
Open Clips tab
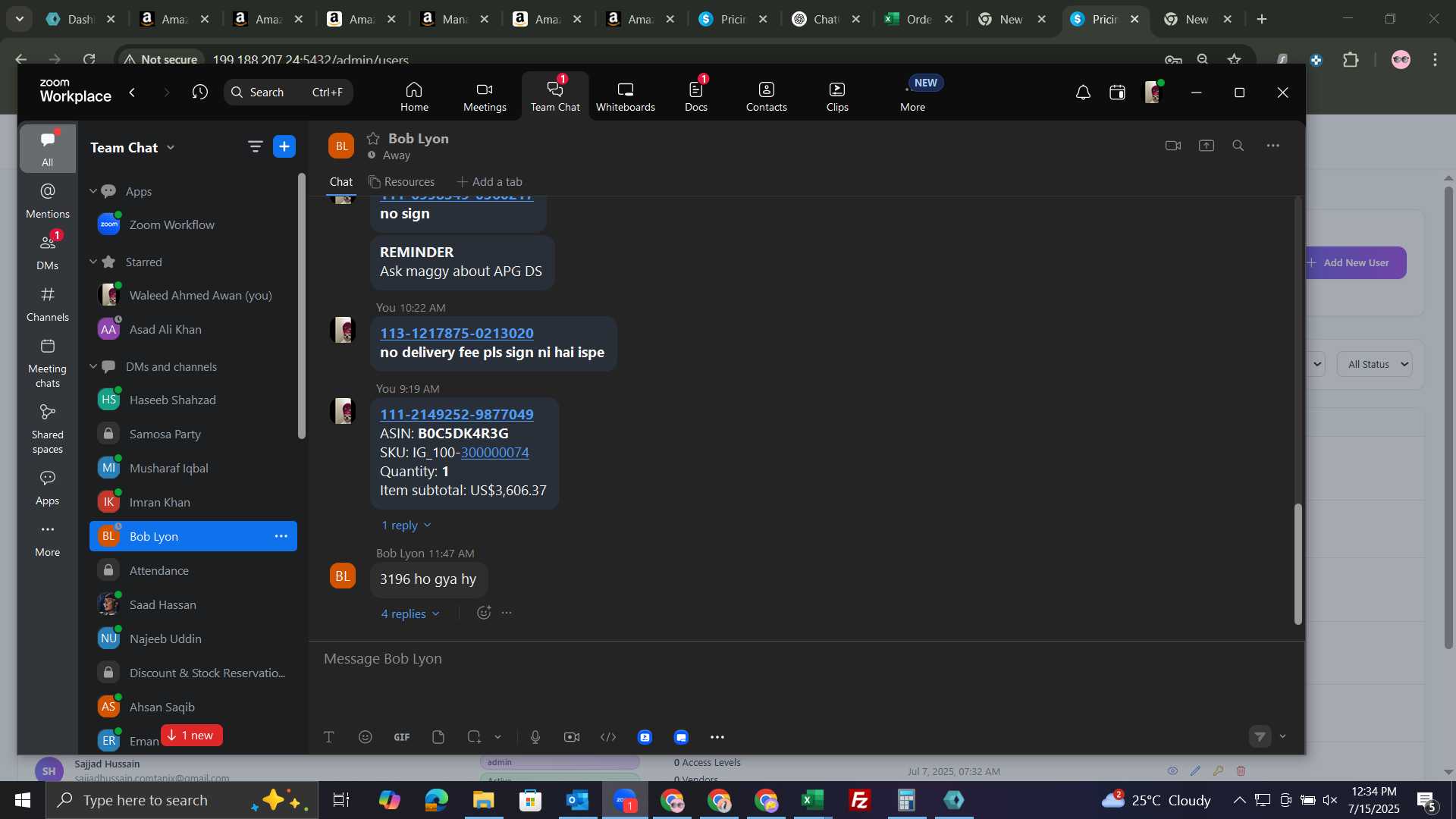(x=837, y=96)
